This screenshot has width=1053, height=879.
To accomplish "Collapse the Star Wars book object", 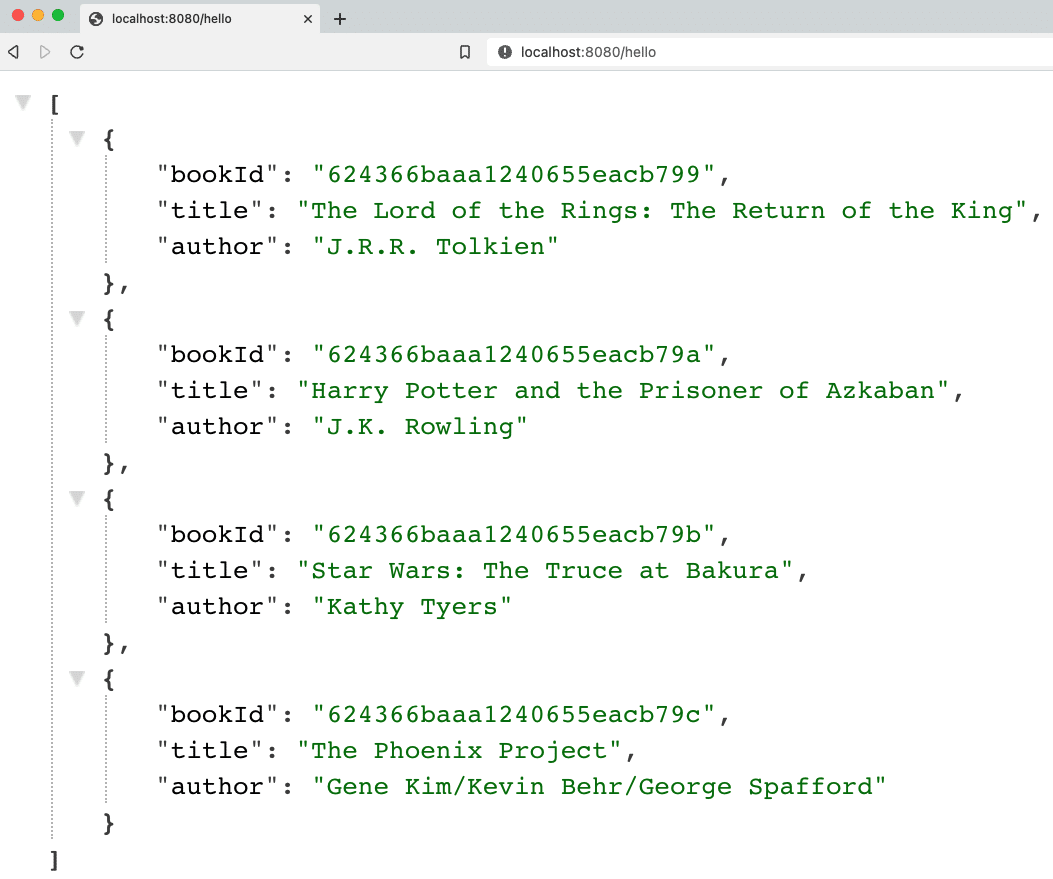I will point(76,498).
